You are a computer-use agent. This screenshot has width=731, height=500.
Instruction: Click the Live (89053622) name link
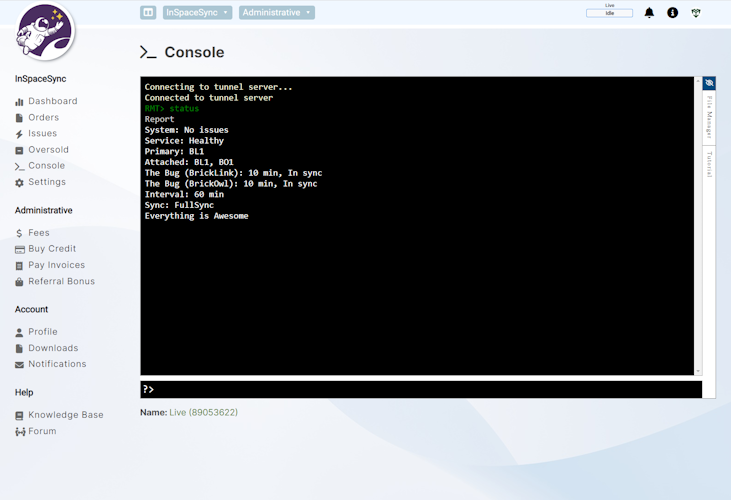click(x=203, y=412)
